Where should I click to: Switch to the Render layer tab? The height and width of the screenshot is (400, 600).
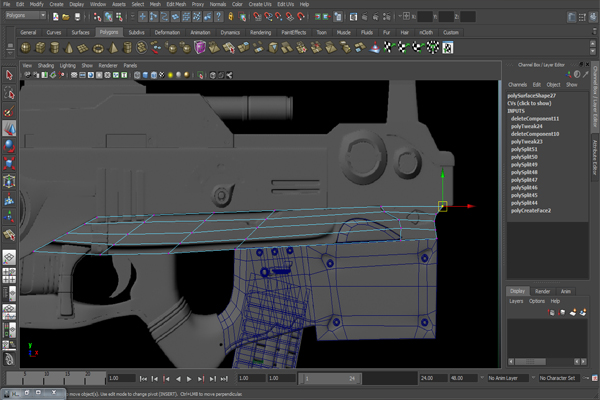[x=542, y=291]
